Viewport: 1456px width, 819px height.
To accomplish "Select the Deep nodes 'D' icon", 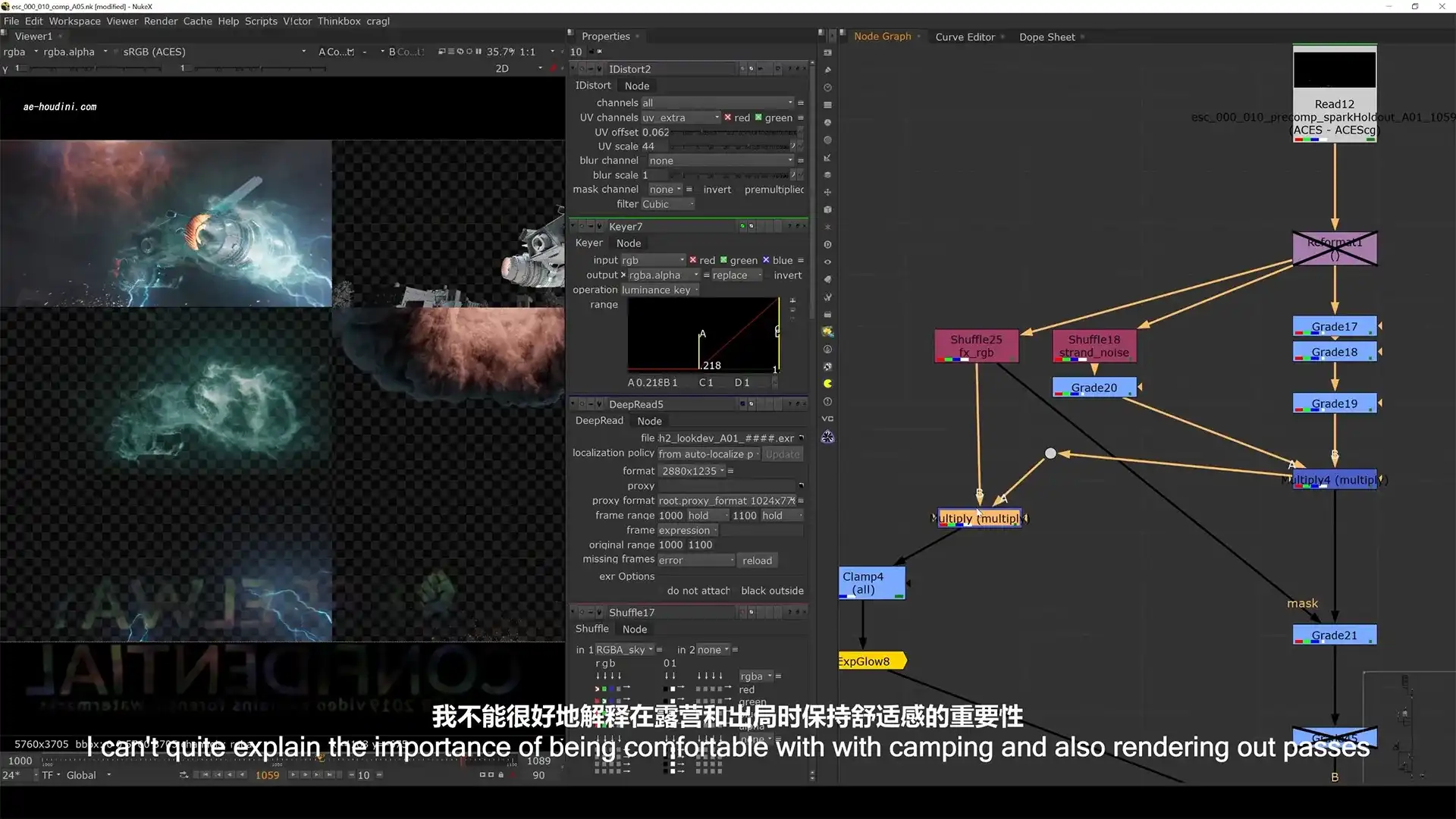I will click(827, 245).
